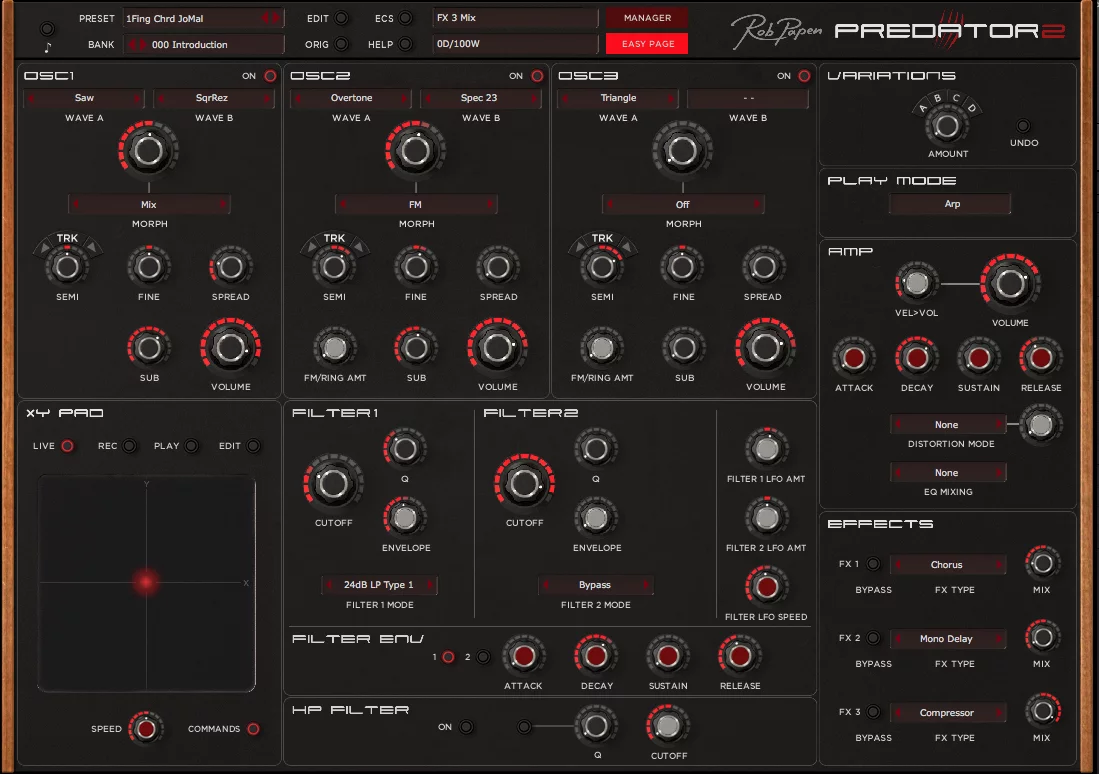Image resolution: width=1099 pixels, height=774 pixels.
Task: Open FX 2 type Mono Delay dropdown
Action: (x=948, y=639)
